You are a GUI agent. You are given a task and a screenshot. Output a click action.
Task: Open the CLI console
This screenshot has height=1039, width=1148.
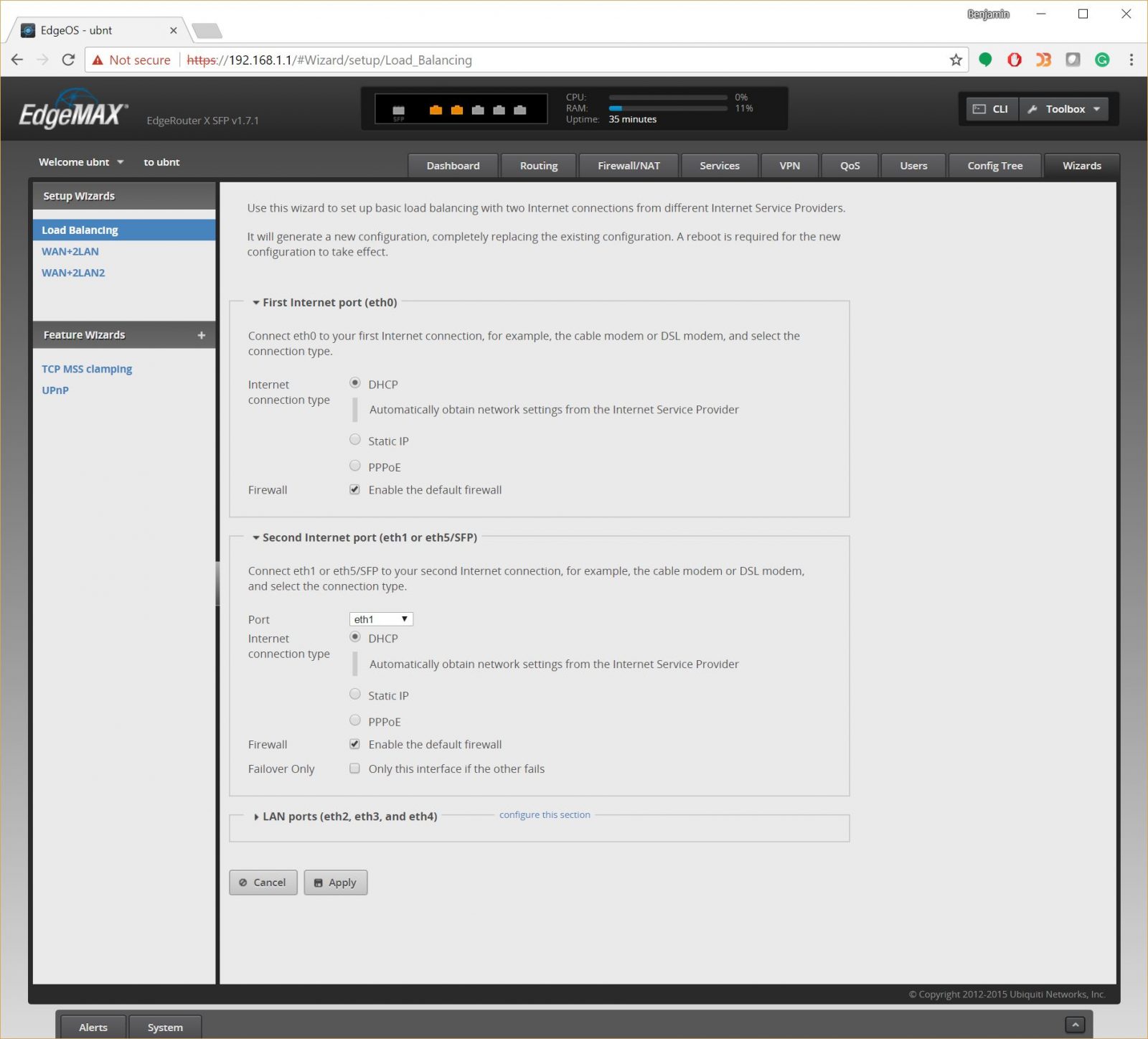[x=991, y=109]
